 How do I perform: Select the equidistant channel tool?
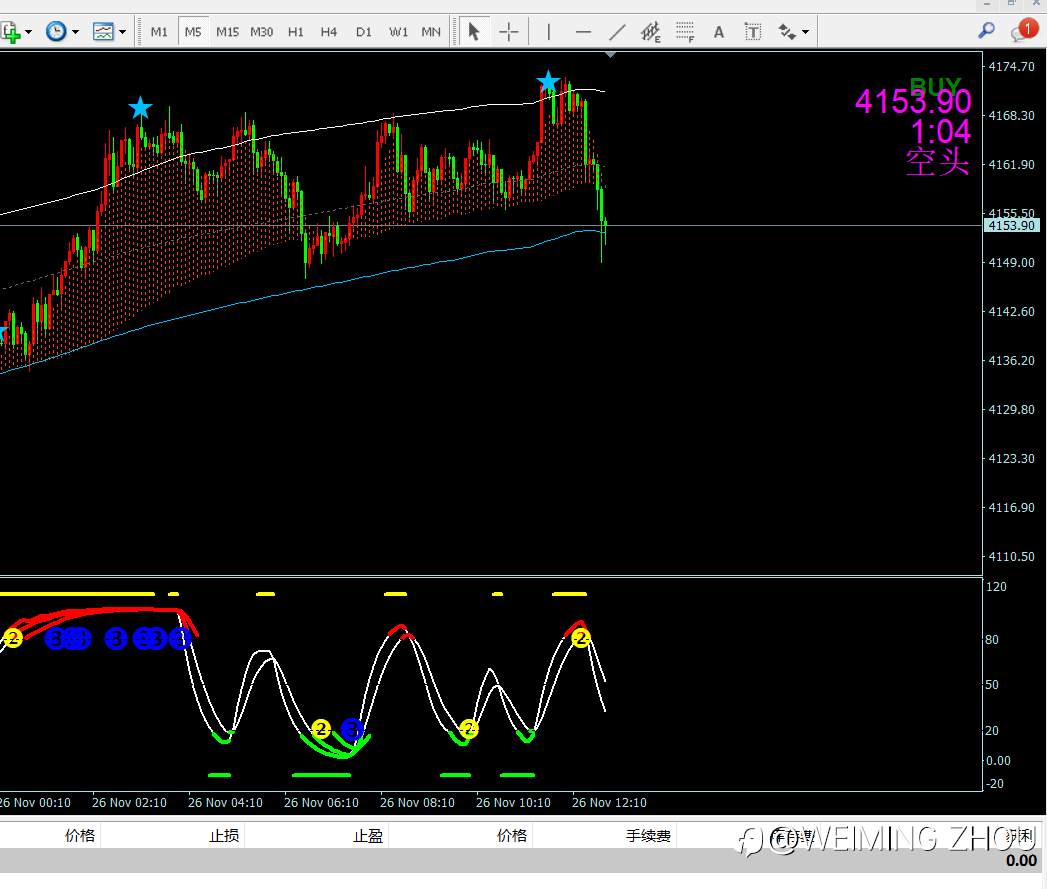pyautogui.click(x=650, y=31)
